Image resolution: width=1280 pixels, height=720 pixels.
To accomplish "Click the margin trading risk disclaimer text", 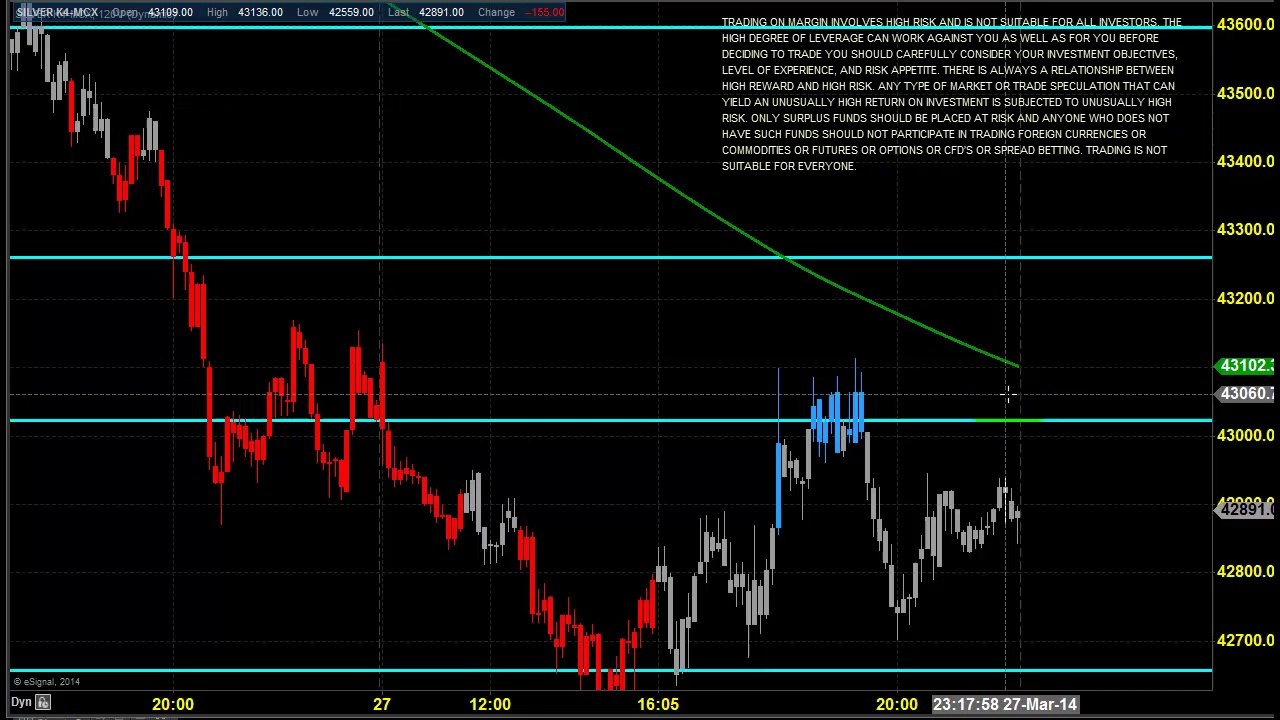I will pyautogui.click(x=951, y=94).
